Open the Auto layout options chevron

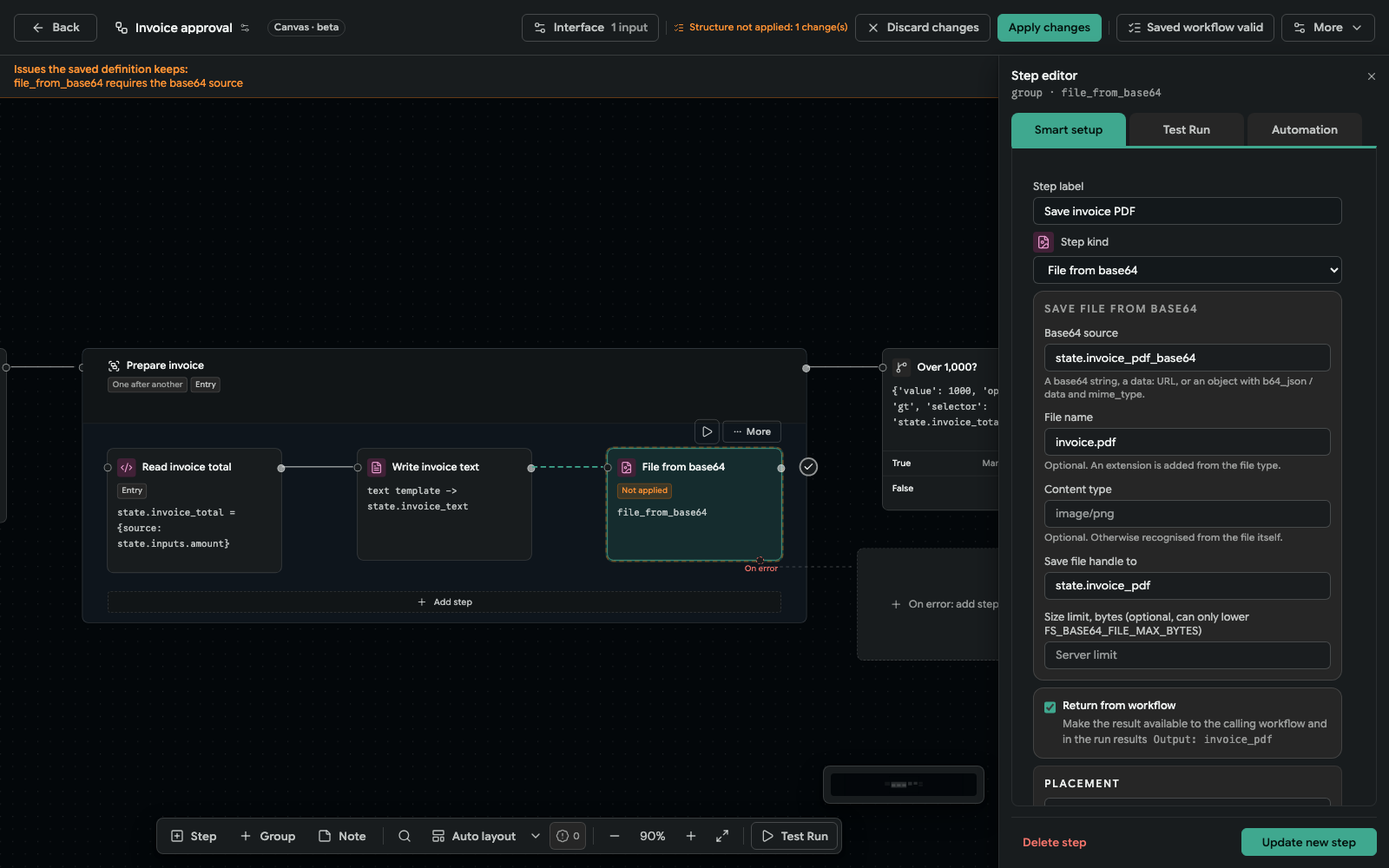536,836
